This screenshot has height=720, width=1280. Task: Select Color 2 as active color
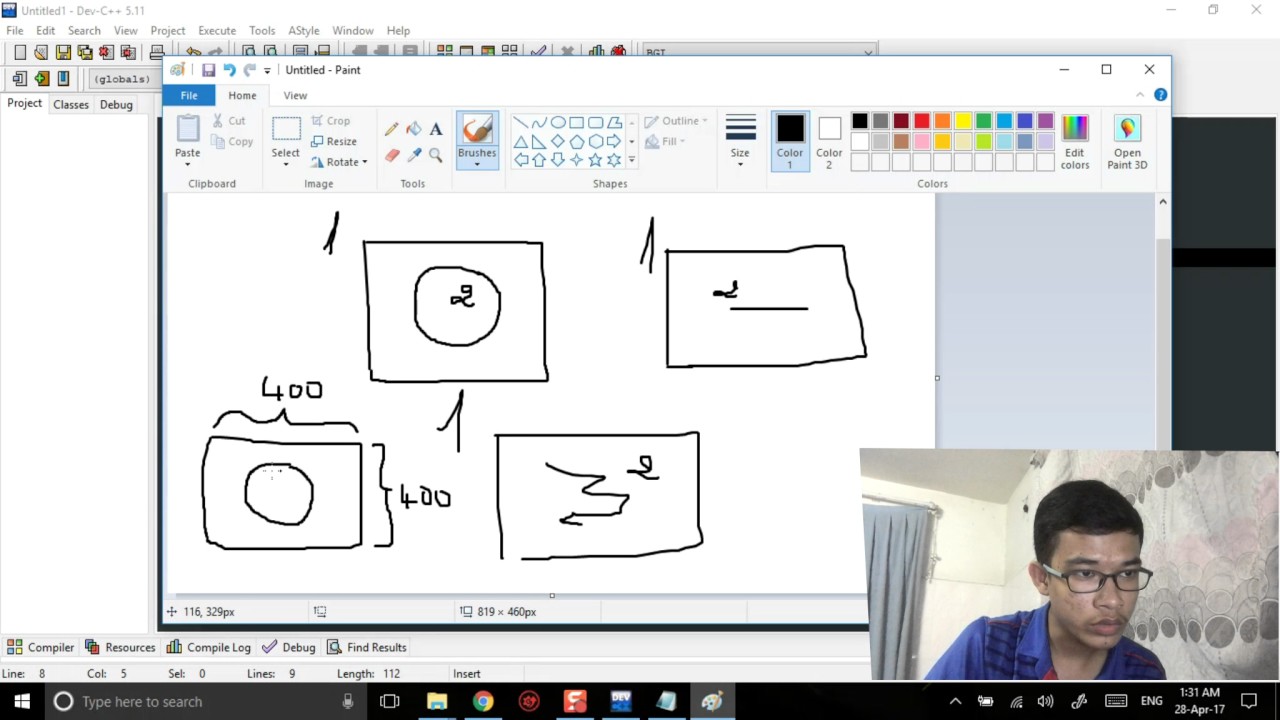tap(829, 141)
